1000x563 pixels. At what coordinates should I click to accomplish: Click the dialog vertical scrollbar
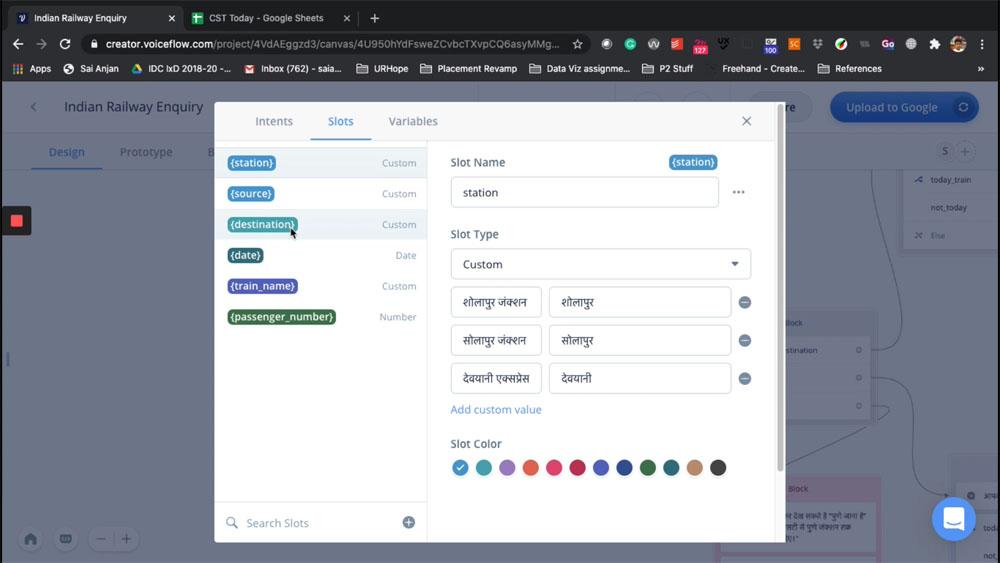point(780,287)
